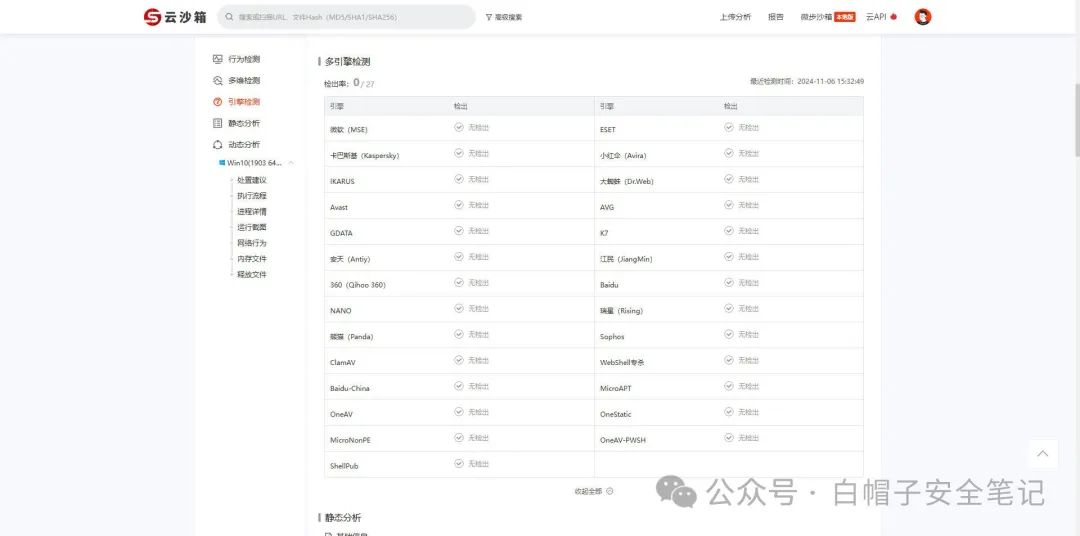Click check icon in GDATA row
Viewport: 1080px width, 536px height.
(459, 231)
